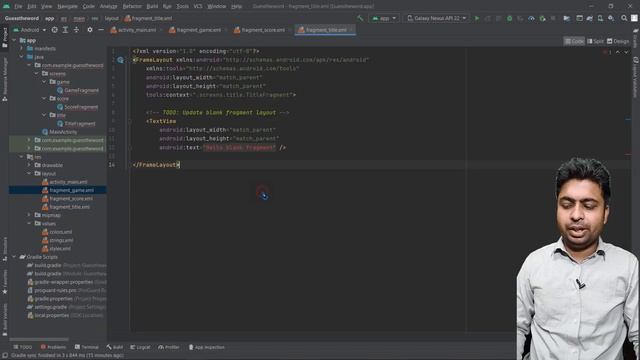Expand the mipmap folder

pyautogui.click(x=29, y=215)
